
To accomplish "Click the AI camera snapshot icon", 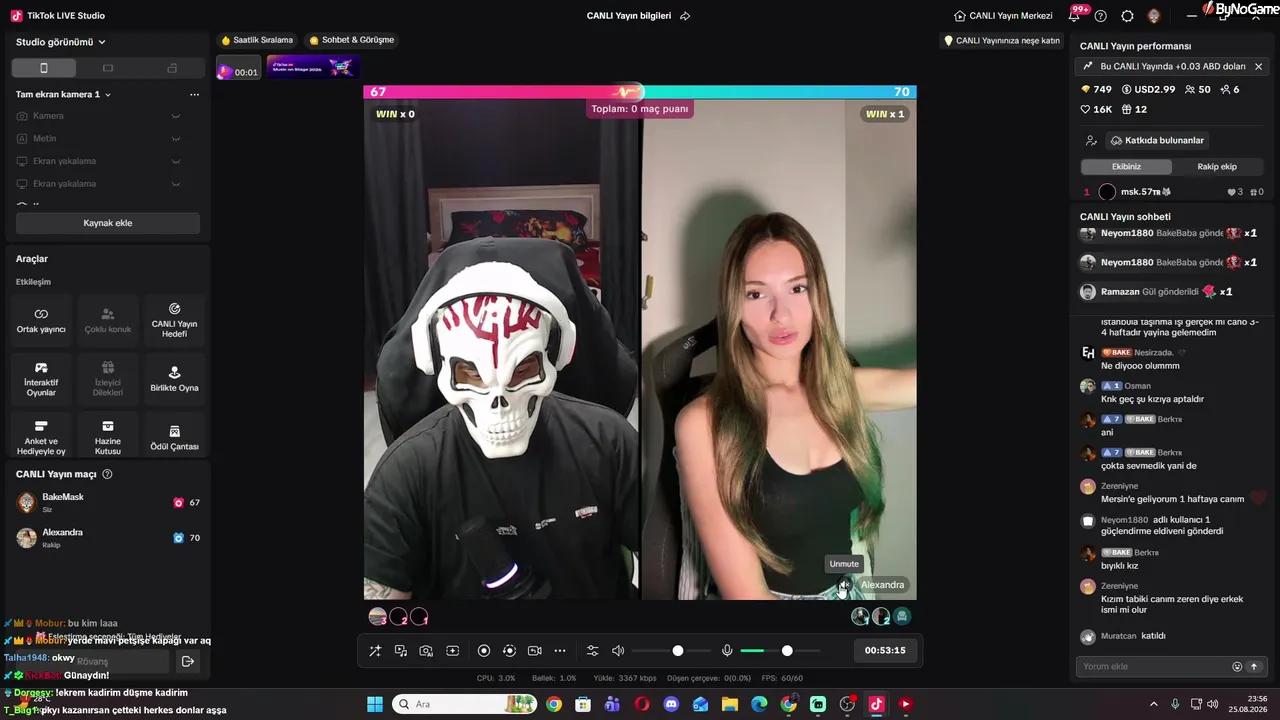I will pyautogui.click(x=426, y=651).
